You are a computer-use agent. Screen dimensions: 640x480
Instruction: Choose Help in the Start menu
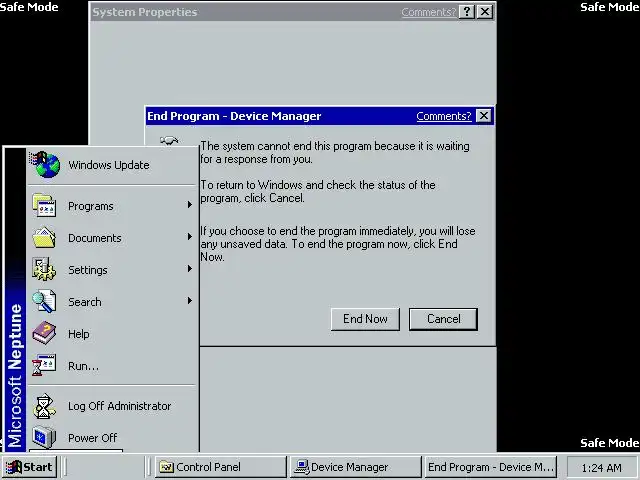coord(112,333)
